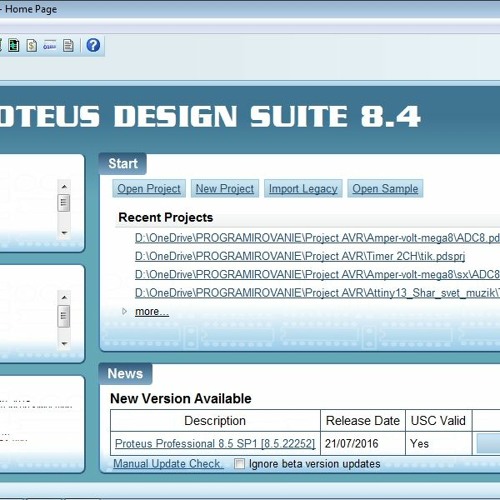Click scrollbar thumb in middle left panel
Screen dimensions: 500x500
[x=64, y=316]
